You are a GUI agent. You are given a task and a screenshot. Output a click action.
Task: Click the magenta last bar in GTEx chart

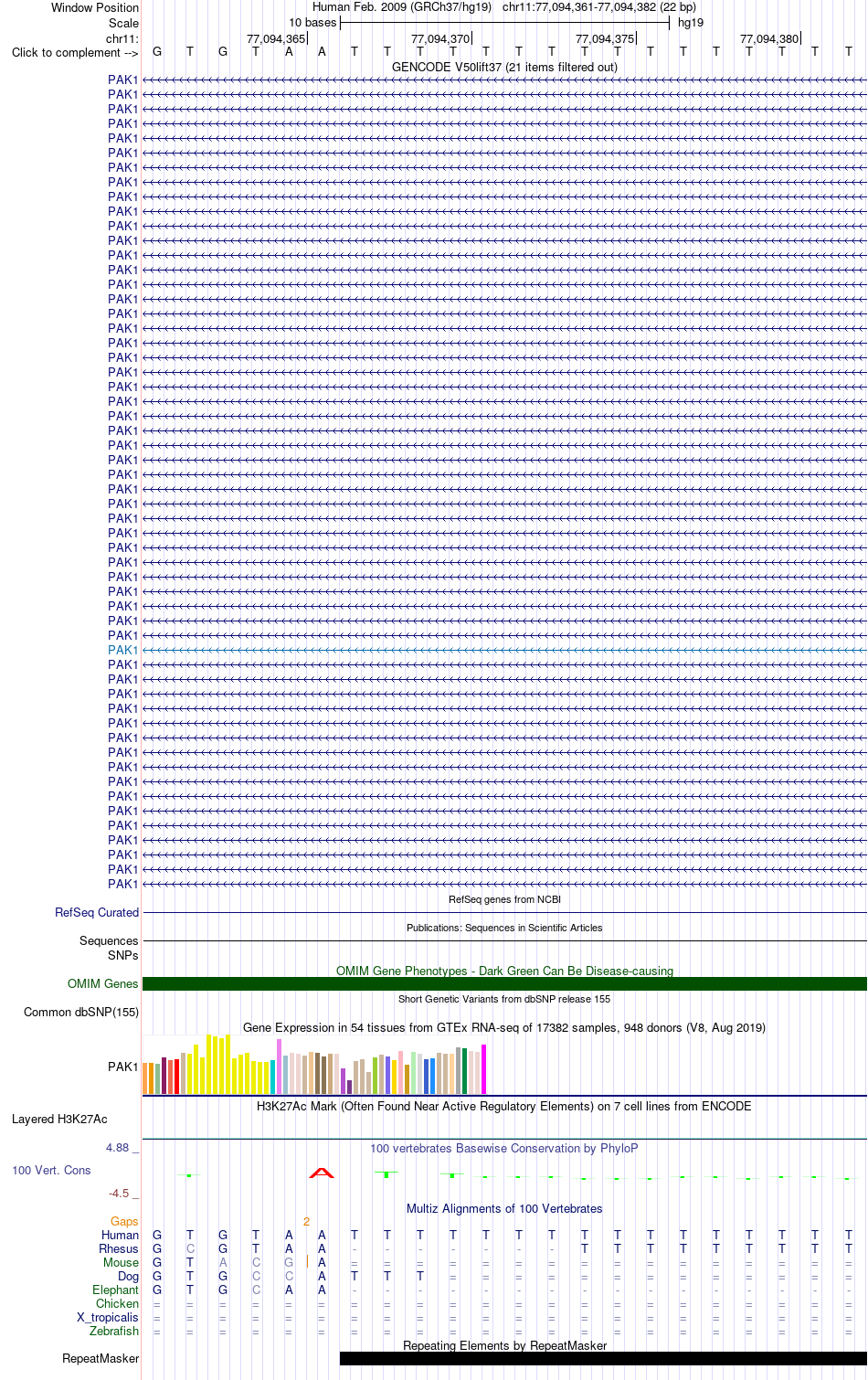click(x=484, y=1069)
